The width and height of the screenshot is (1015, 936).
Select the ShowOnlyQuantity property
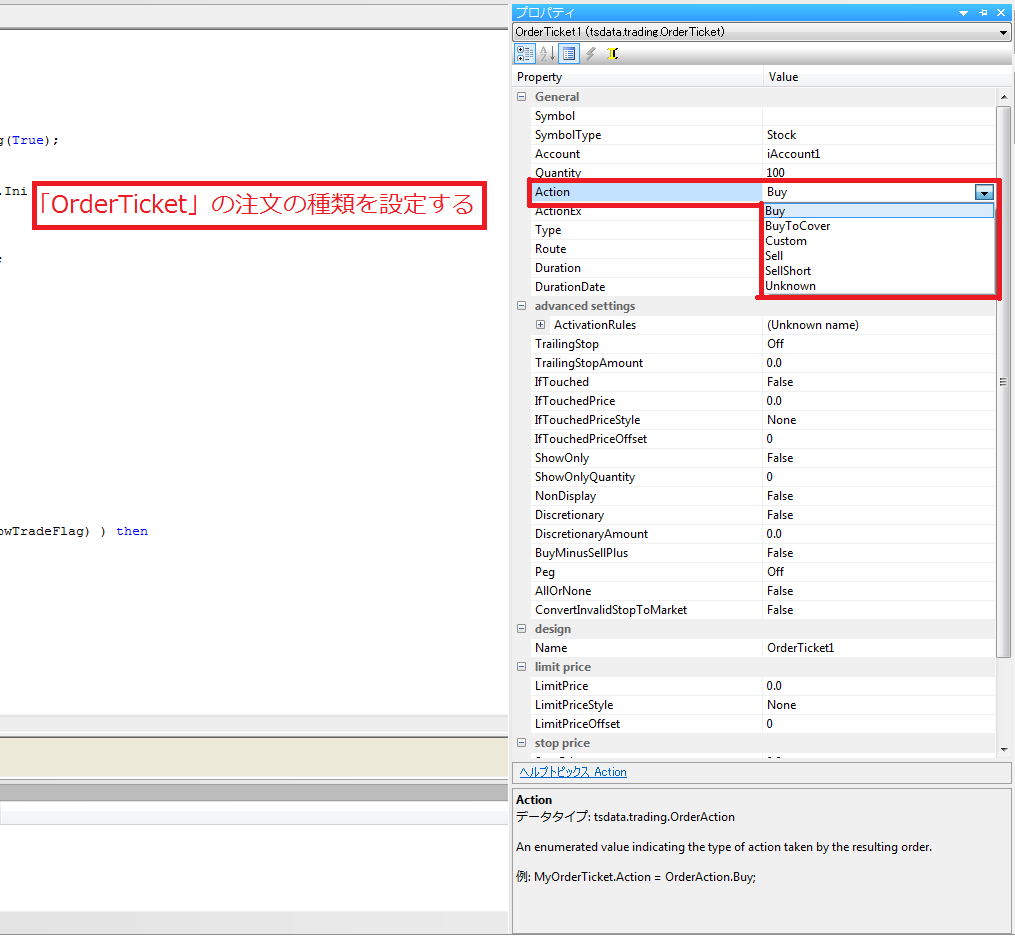pos(646,476)
